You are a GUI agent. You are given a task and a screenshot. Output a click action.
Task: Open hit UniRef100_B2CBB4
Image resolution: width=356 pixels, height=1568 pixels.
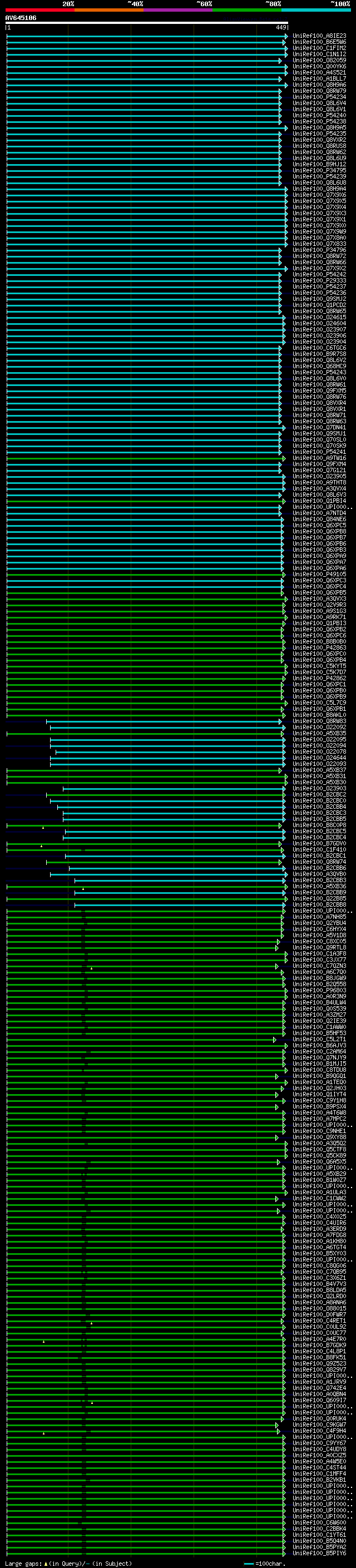tap(319, 807)
